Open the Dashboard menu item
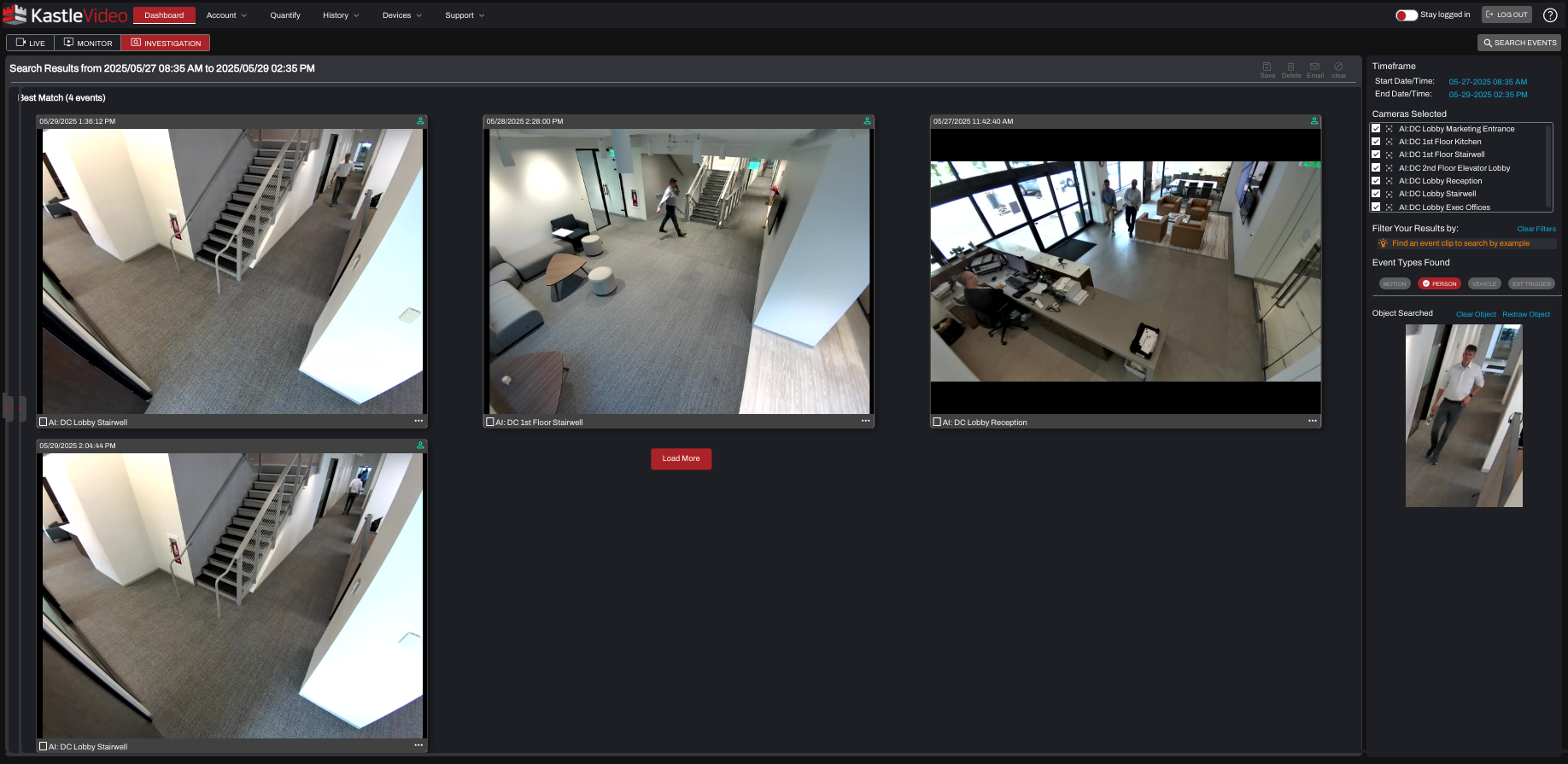The image size is (1568, 764). point(164,15)
